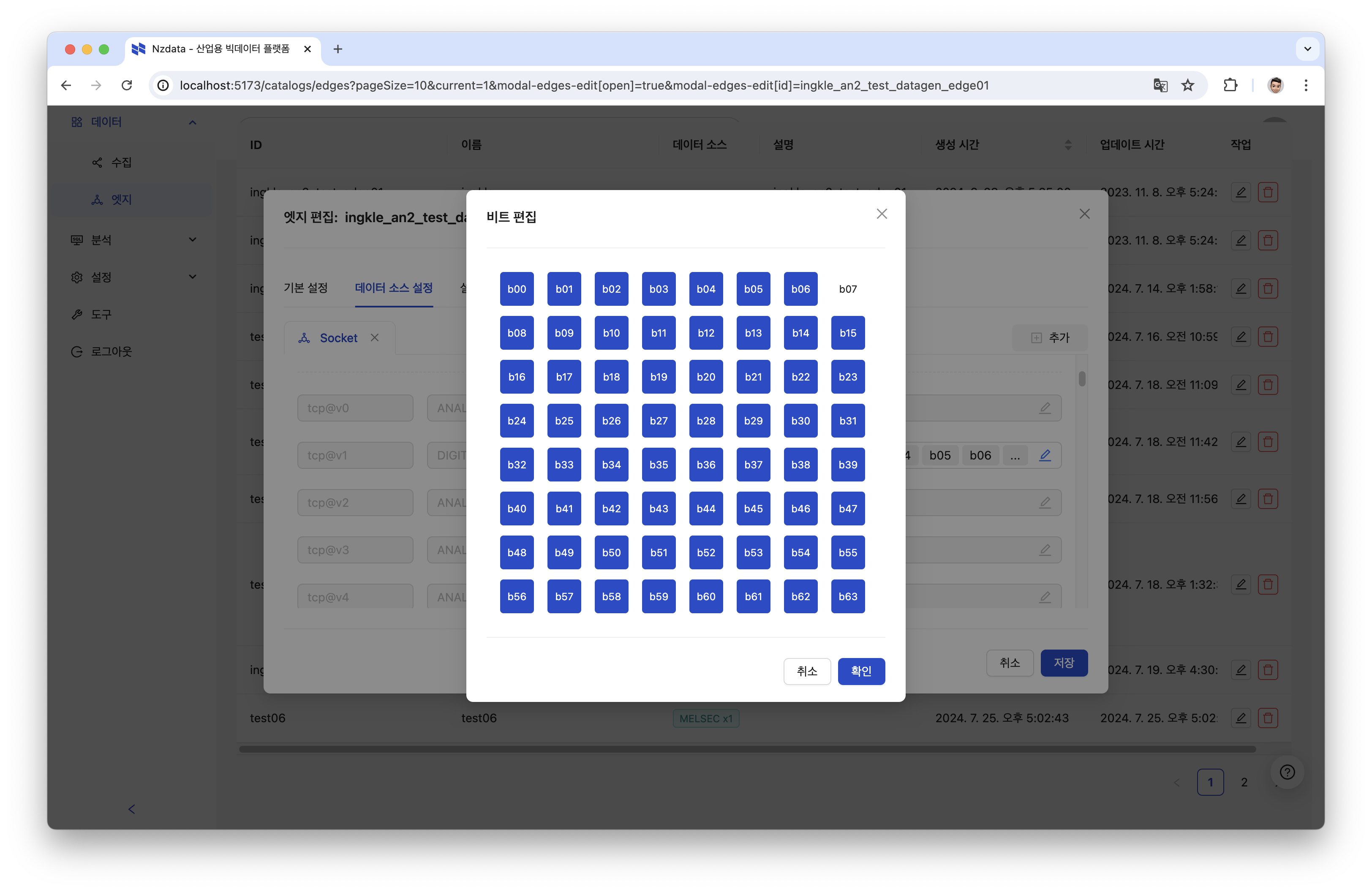The height and width of the screenshot is (892, 1372).
Task: Select page 1 in pagination
Action: pyautogui.click(x=1210, y=782)
